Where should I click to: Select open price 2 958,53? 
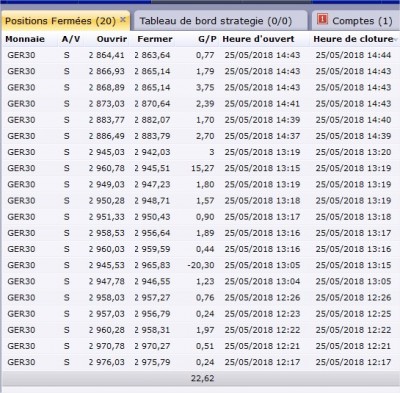(x=107, y=233)
